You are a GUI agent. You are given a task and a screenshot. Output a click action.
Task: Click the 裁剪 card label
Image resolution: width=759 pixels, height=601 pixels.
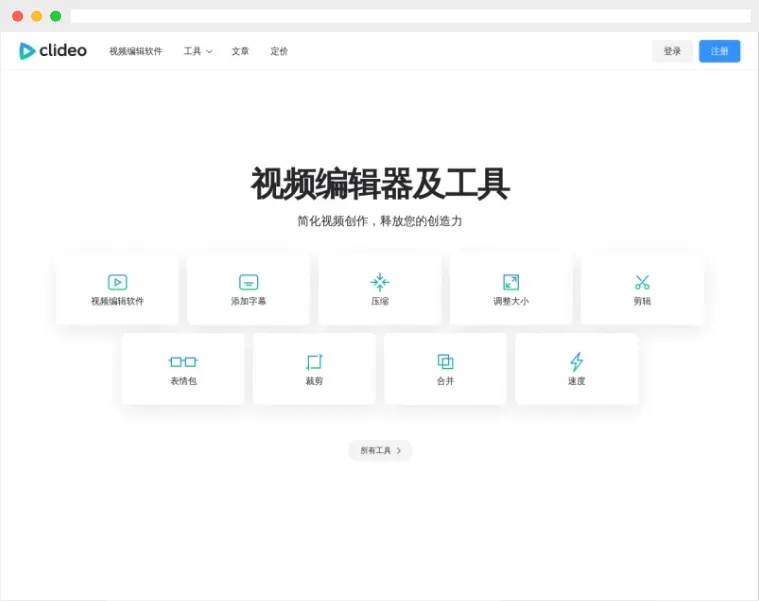click(314, 381)
